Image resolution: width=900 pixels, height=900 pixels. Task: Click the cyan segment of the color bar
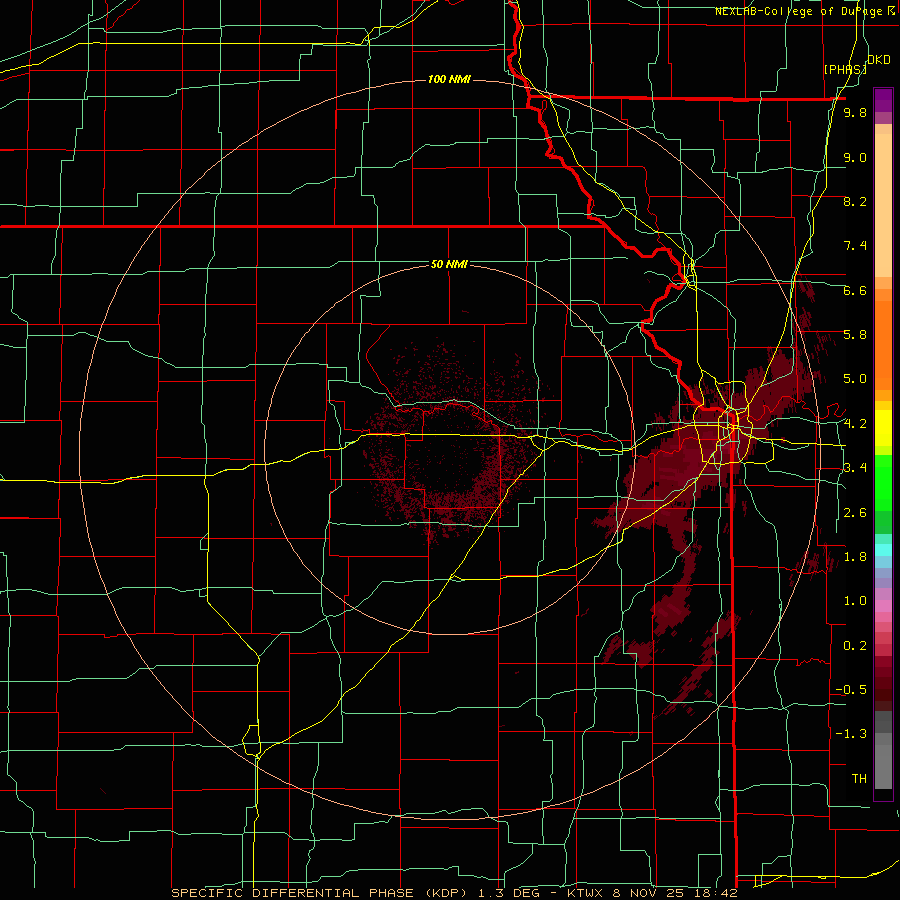(x=883, y=550)
